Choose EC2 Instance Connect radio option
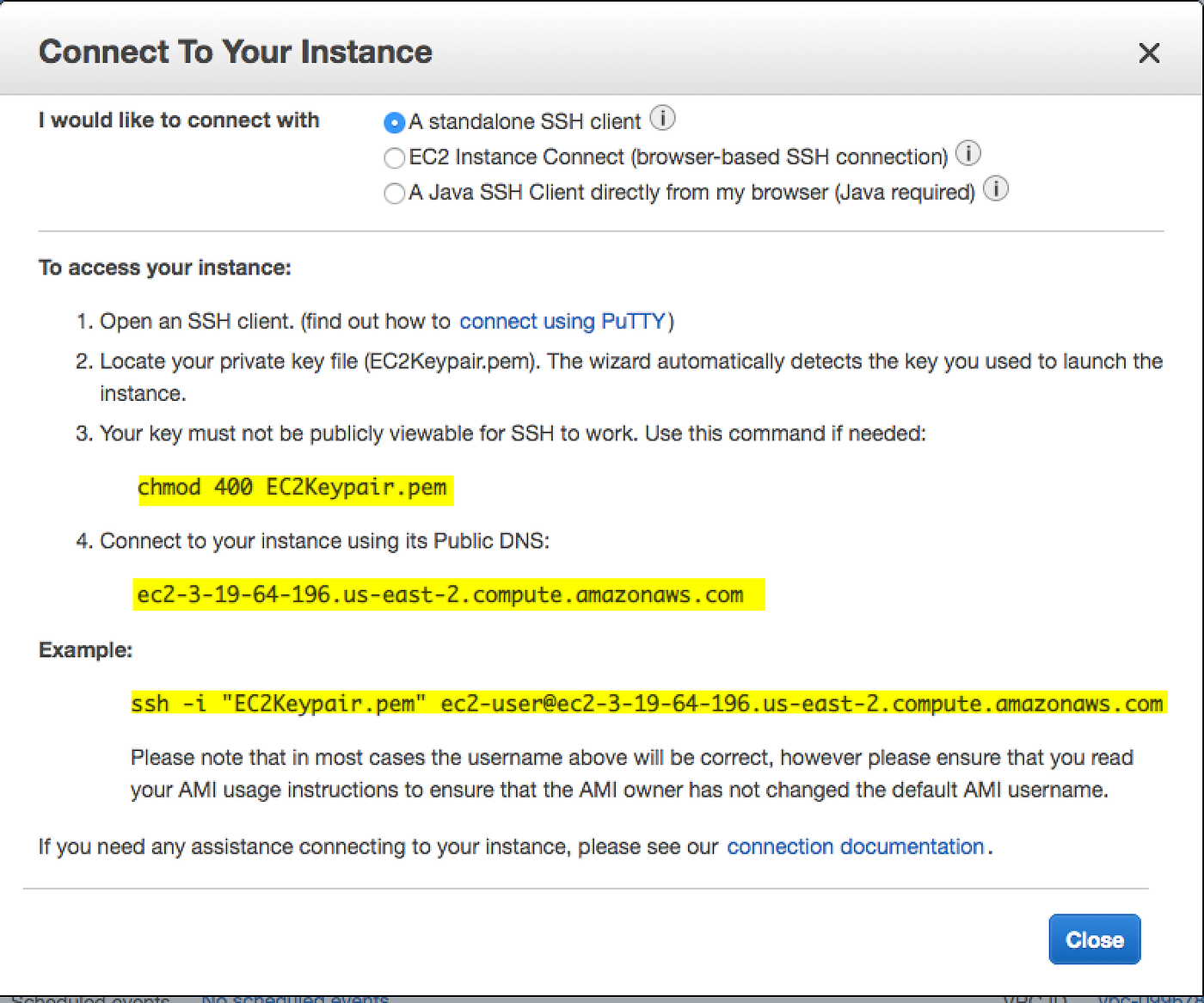The width and height of the screenshot is (1204, 1003). pos(394,158)
